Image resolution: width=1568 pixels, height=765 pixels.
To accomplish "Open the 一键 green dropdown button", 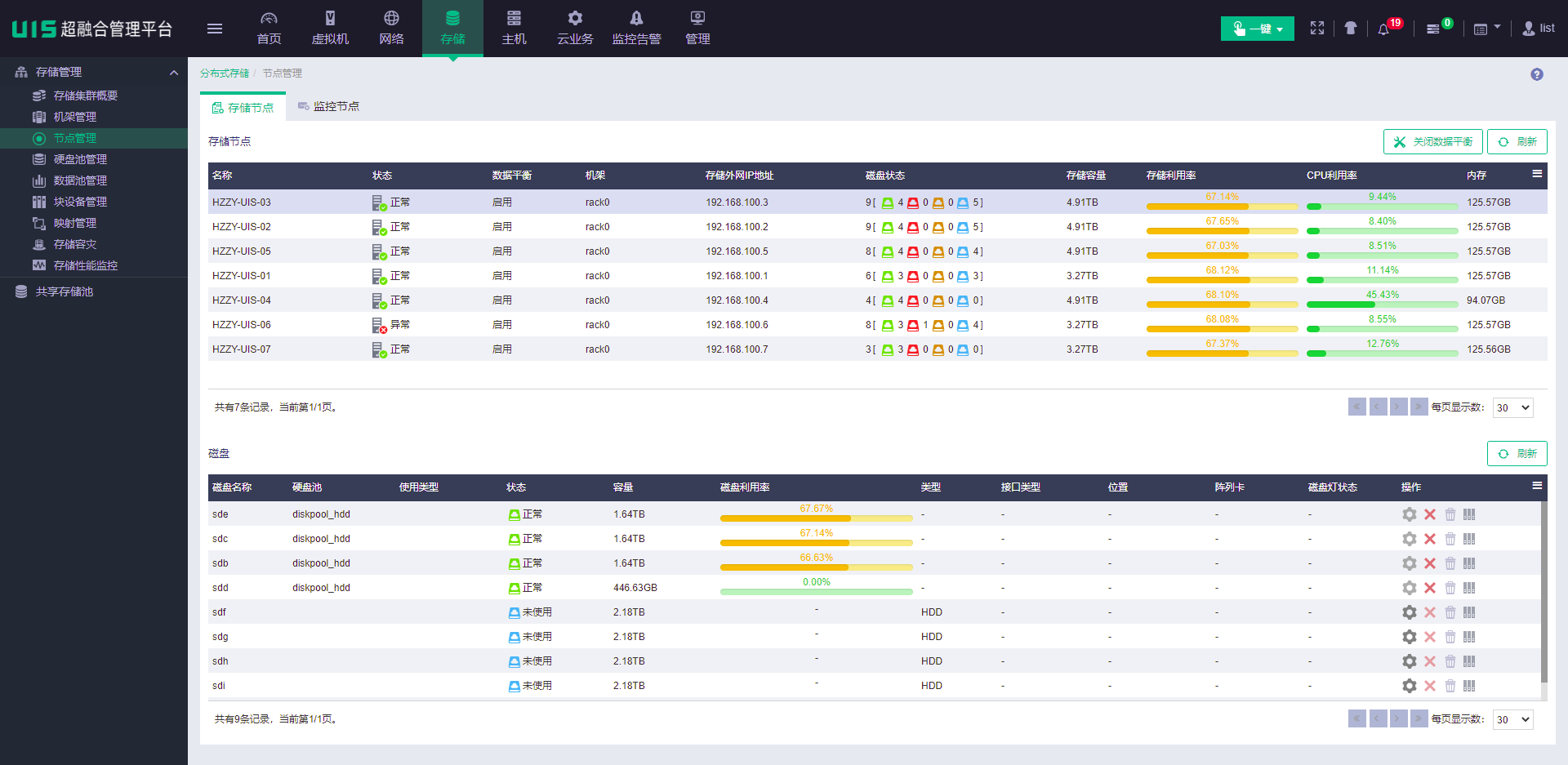I will [x=1257, y=29].
